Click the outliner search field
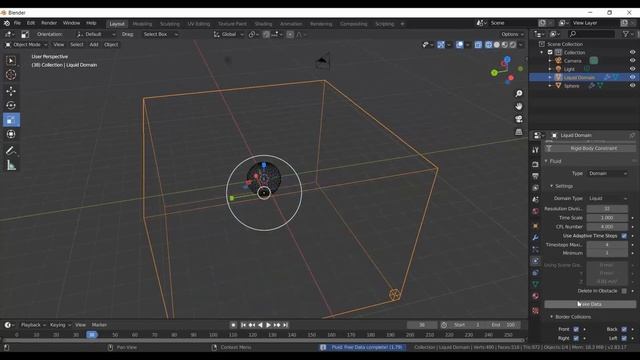 click(x=591, y=34)
